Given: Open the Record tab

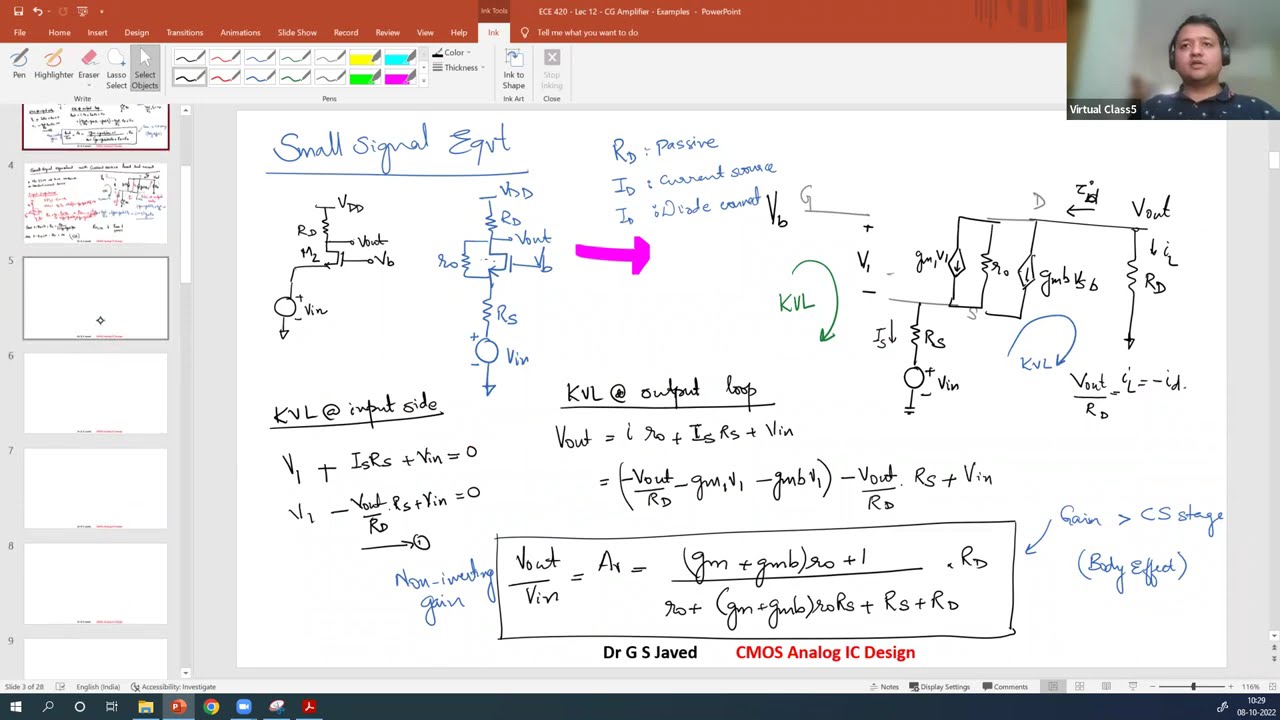Looking at the screenshot, I should click(346, 32).
